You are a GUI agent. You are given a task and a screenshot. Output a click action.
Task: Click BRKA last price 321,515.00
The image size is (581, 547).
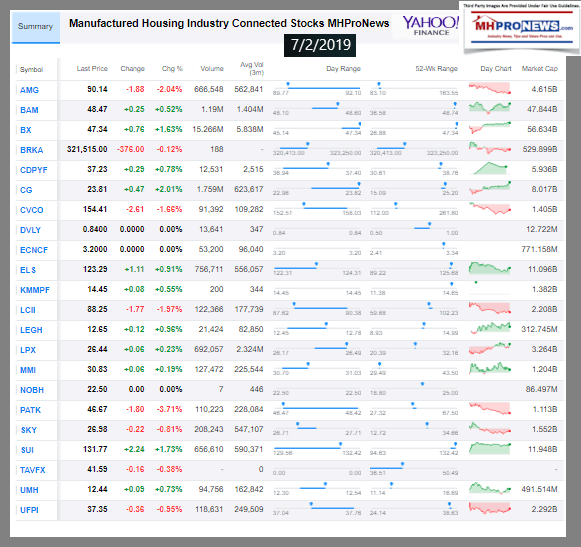click(x=87, y=149)
